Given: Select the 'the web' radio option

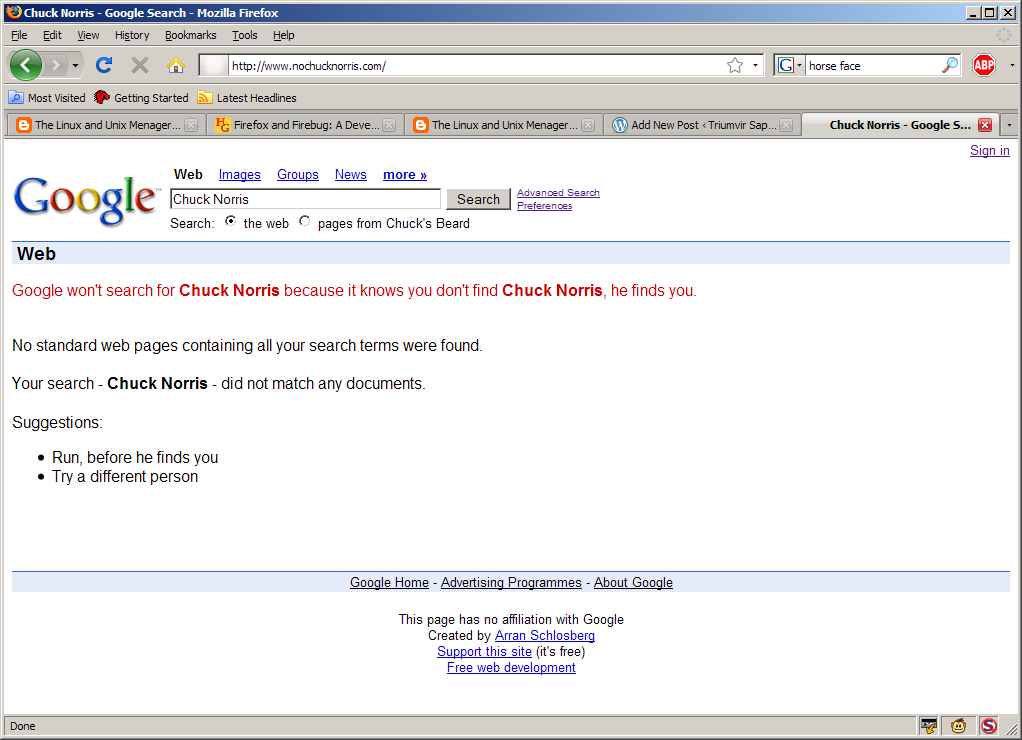Looking at the screenshot, I should pos(230,221).
